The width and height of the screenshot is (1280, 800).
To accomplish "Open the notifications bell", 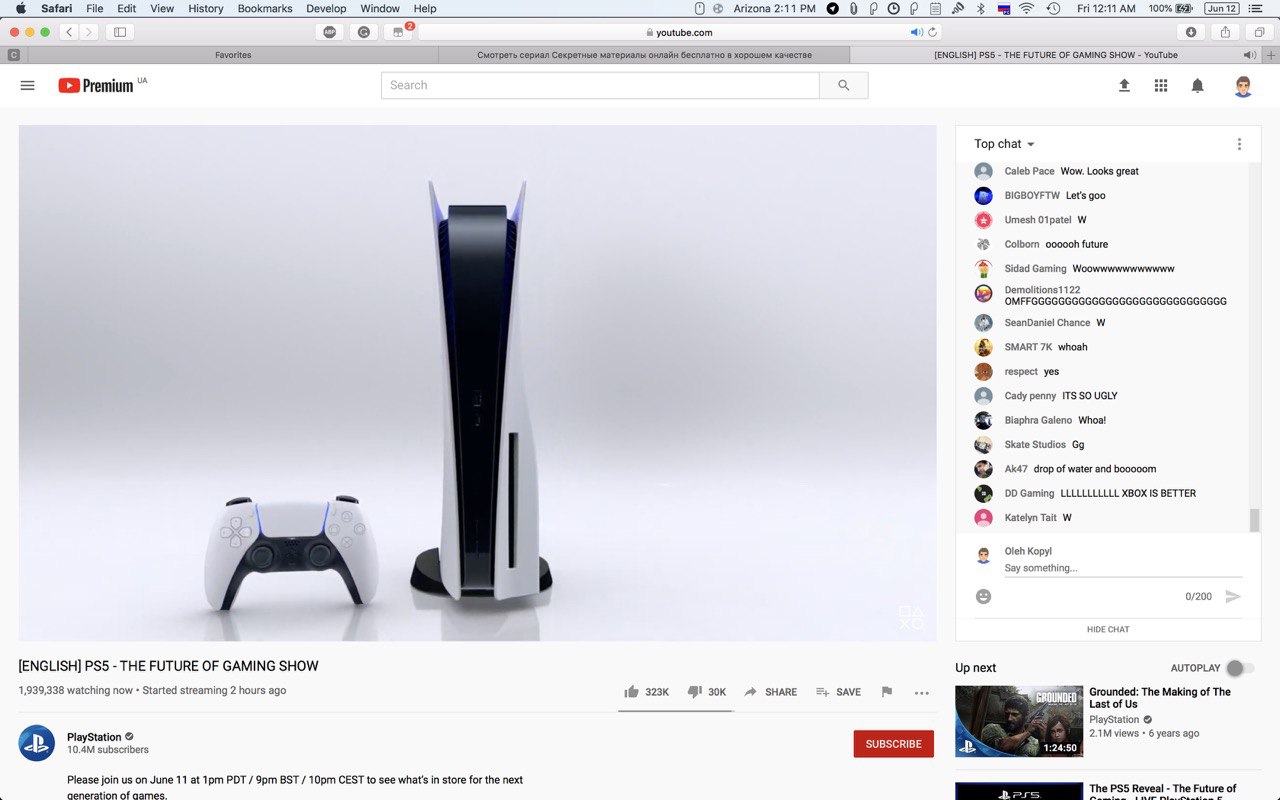I will (x=1197, y=86).
